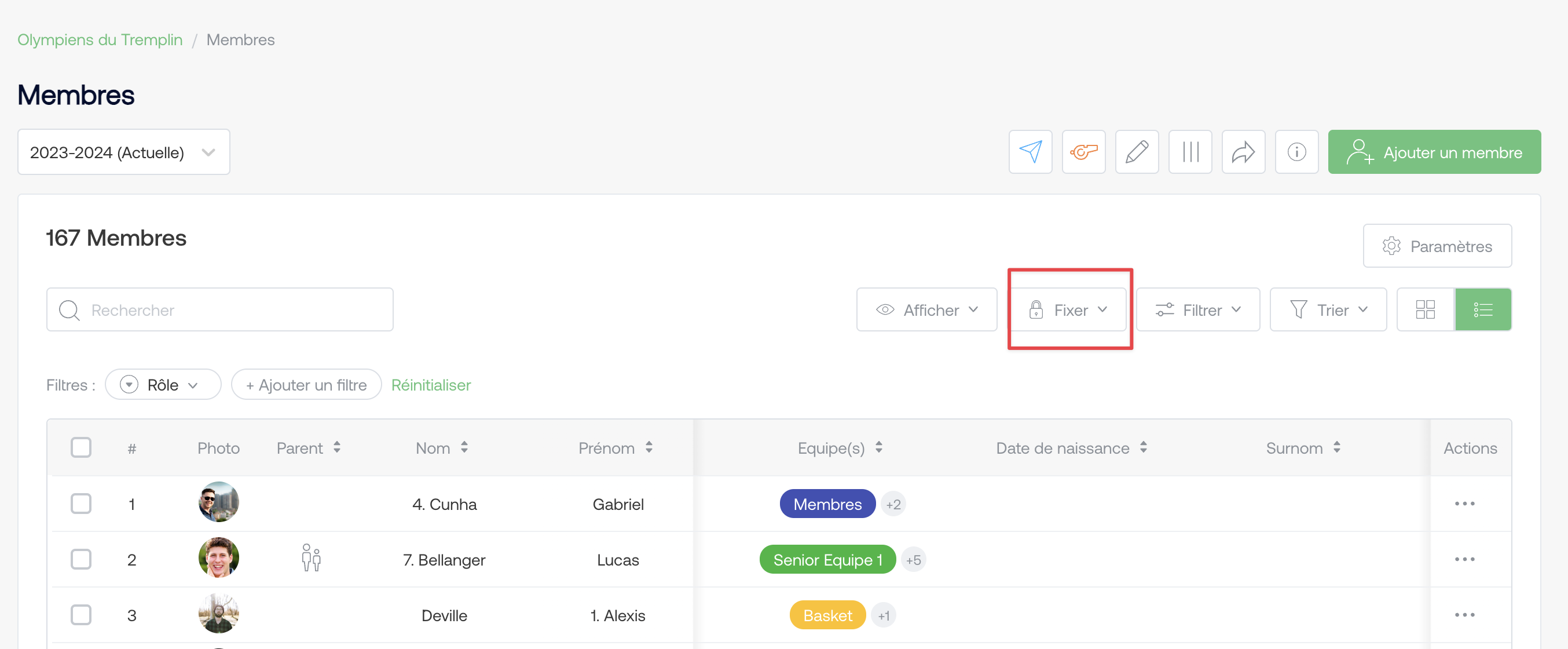Click Gabriel Cunha's profile photo
The image size is (1568, 649).
tap(218, 502)
